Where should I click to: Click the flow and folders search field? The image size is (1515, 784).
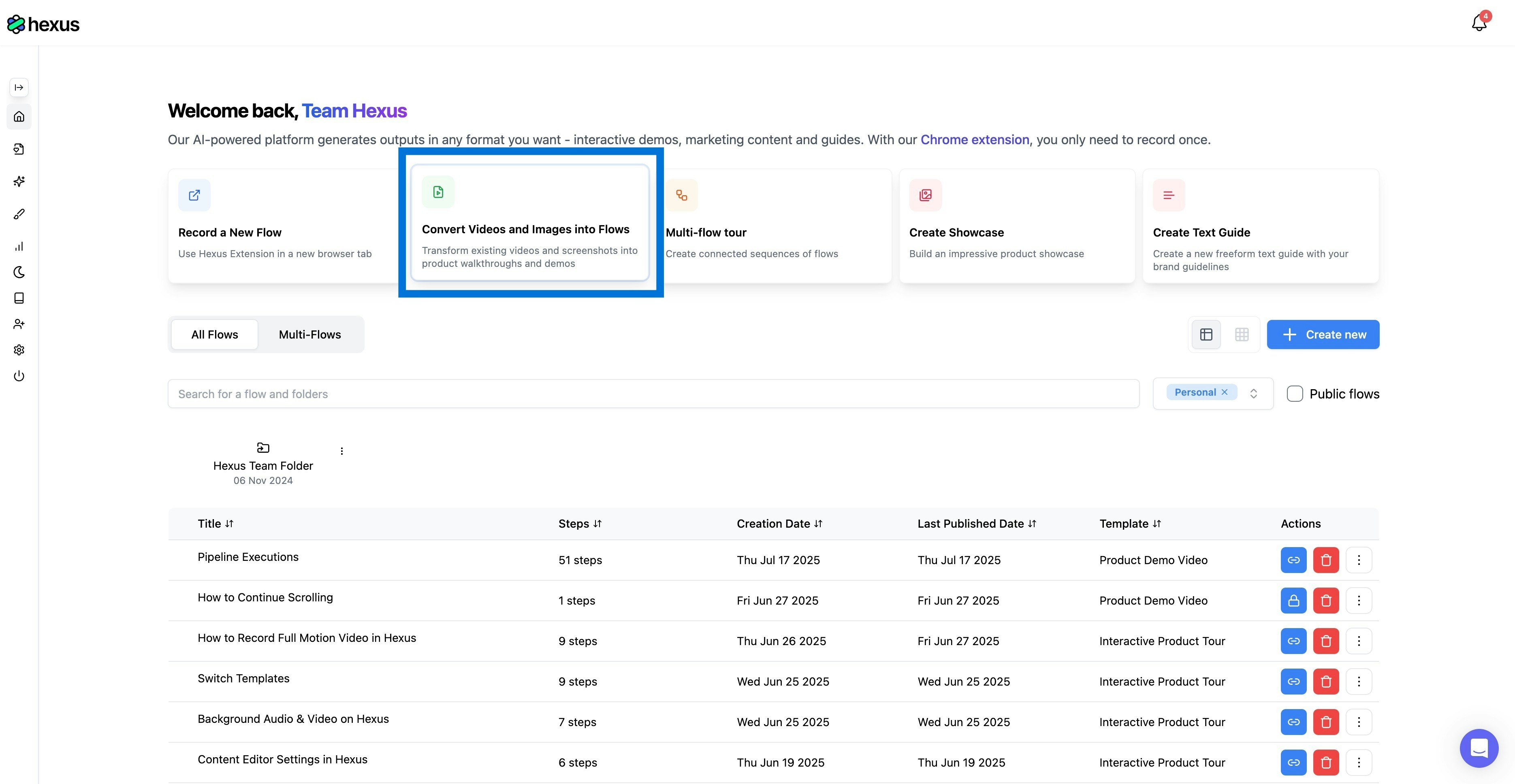tap(653, 394)
